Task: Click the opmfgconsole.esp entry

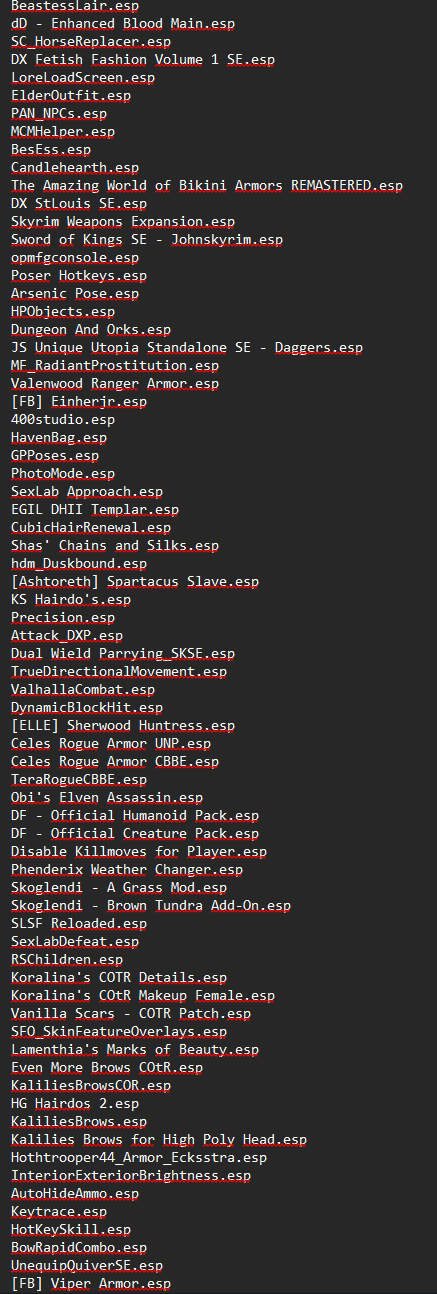Action: click(x=75, y=258)
